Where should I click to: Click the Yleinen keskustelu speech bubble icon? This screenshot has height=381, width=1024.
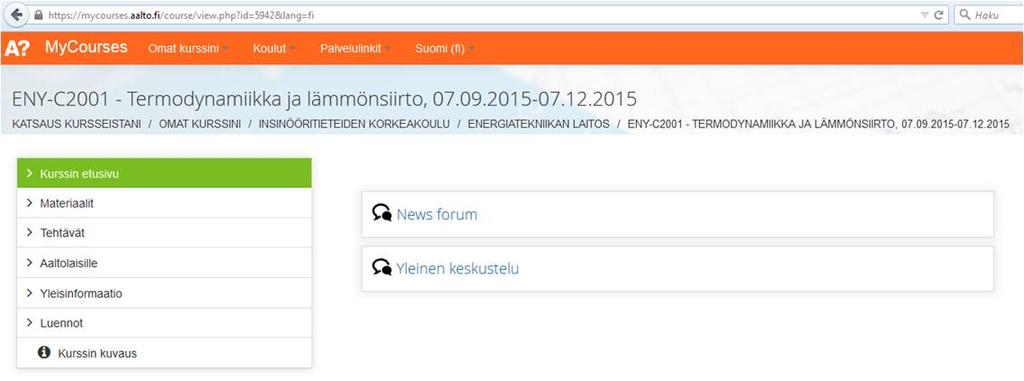pyautogui.click(x=382, y=267)
